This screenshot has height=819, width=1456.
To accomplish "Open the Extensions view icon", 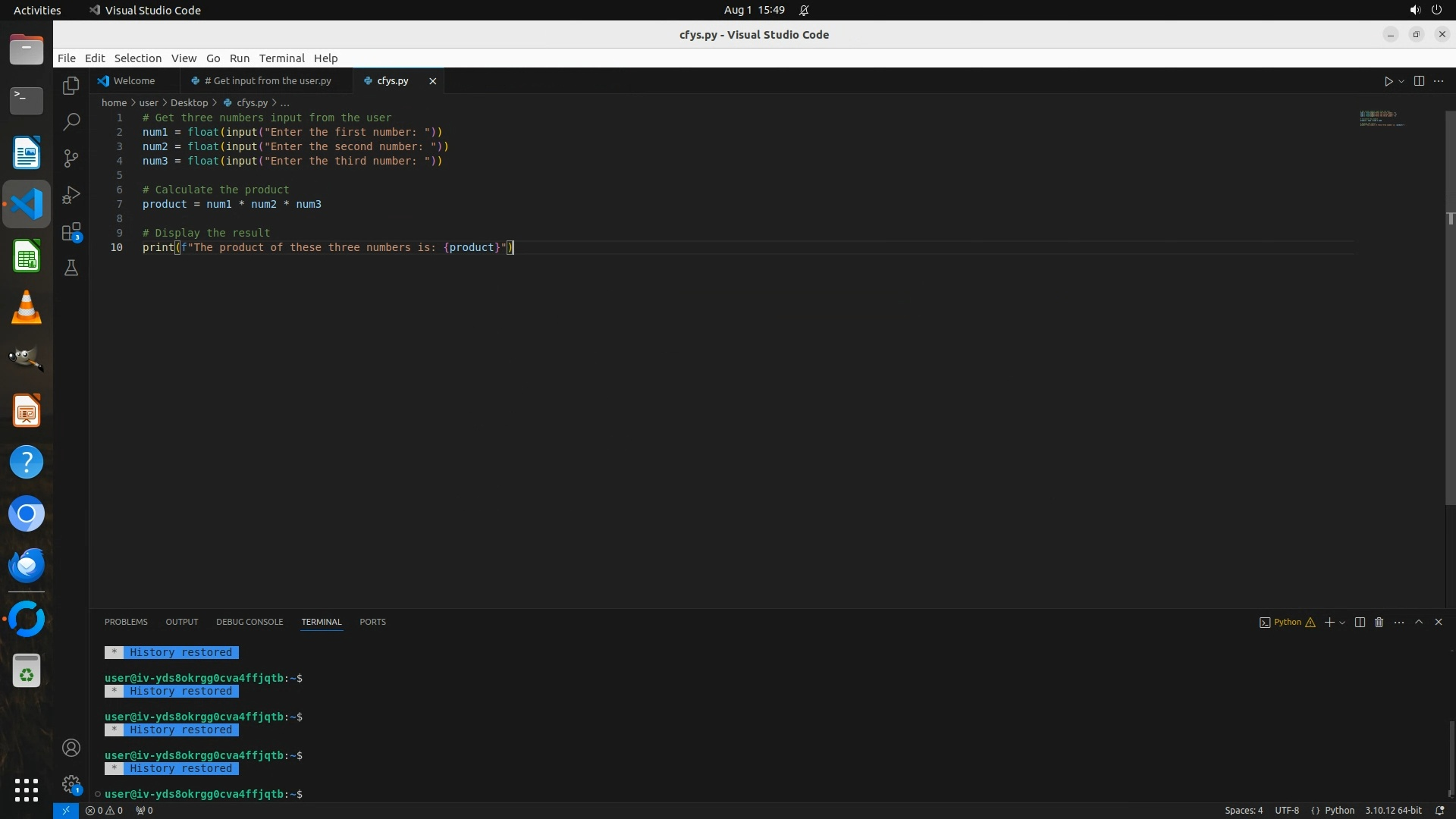I will coord(71,232).
